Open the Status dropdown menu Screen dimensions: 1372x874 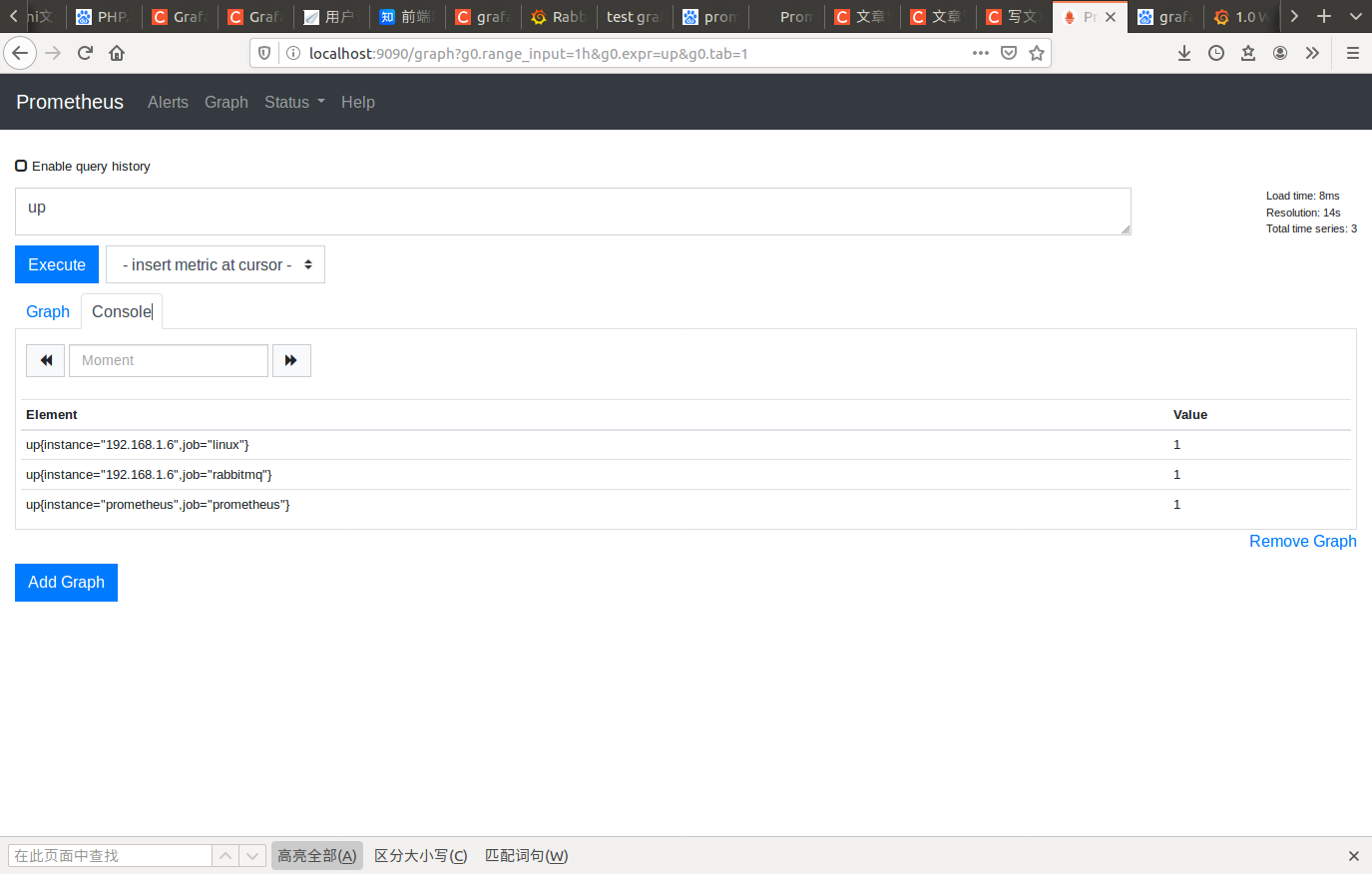click(293, 102)
